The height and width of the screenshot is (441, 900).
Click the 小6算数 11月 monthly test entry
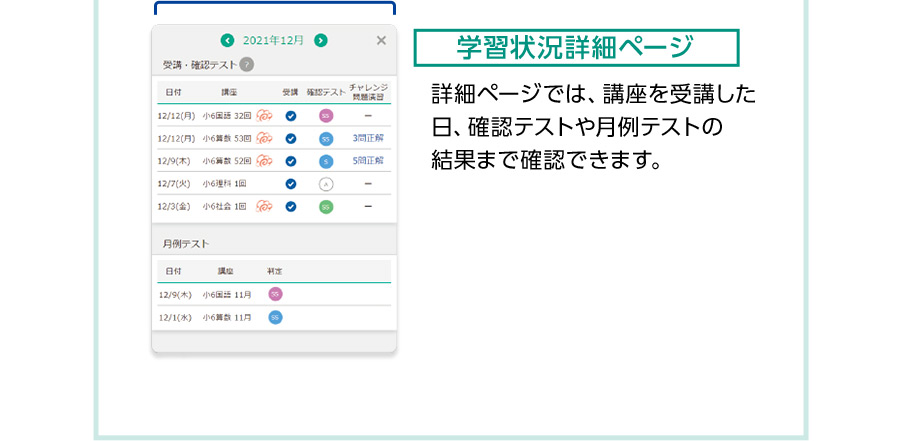[227, 318]
